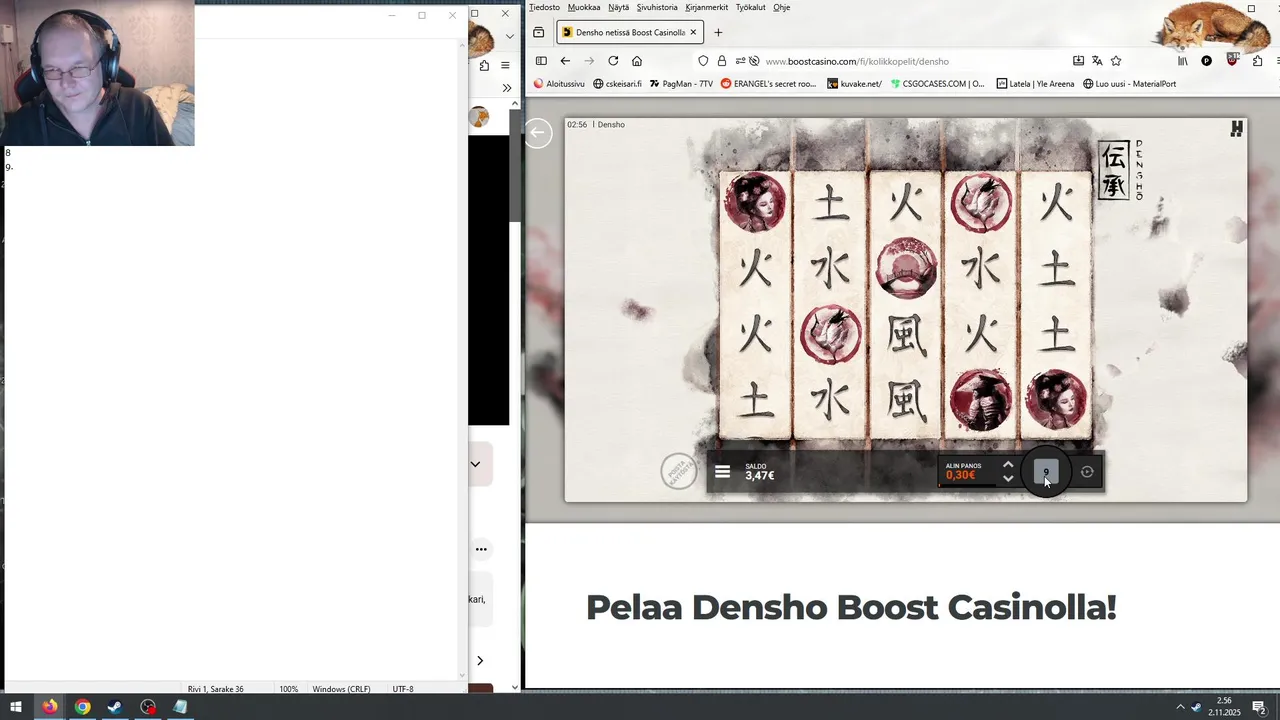Open the OBS Studio taskbar icon
Image resolution: width=1280 pixels, height=720 pixels.
click(x=148, y=707)
